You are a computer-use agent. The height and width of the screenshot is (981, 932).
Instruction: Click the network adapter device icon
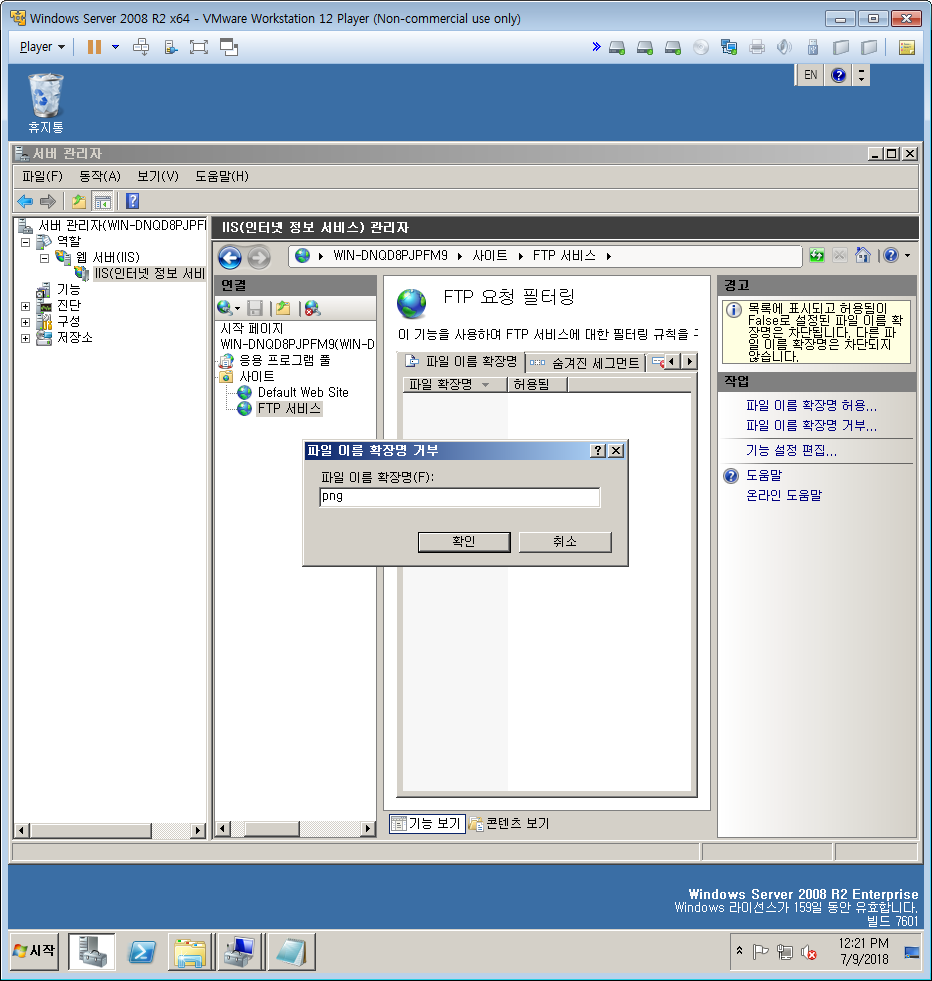click(729, 47)
